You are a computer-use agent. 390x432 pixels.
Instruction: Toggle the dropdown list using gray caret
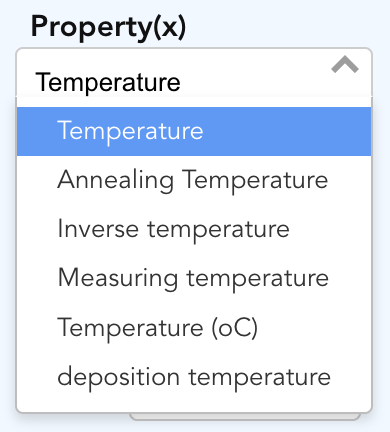(x=345, y=65)
